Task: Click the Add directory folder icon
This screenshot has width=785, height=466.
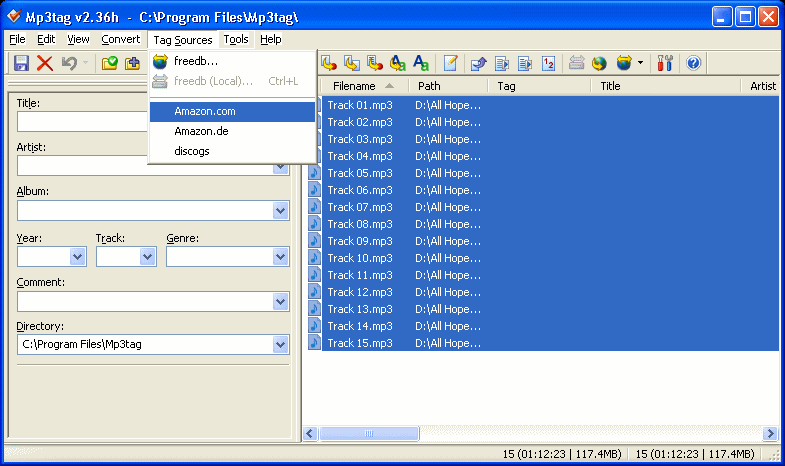Action: click(x=133, y=63)
